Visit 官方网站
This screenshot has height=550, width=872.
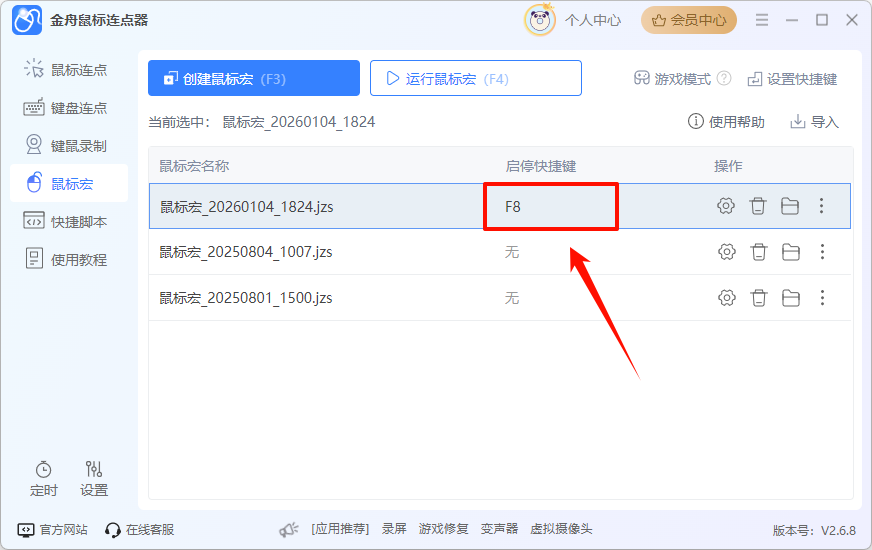coord(53,529)
